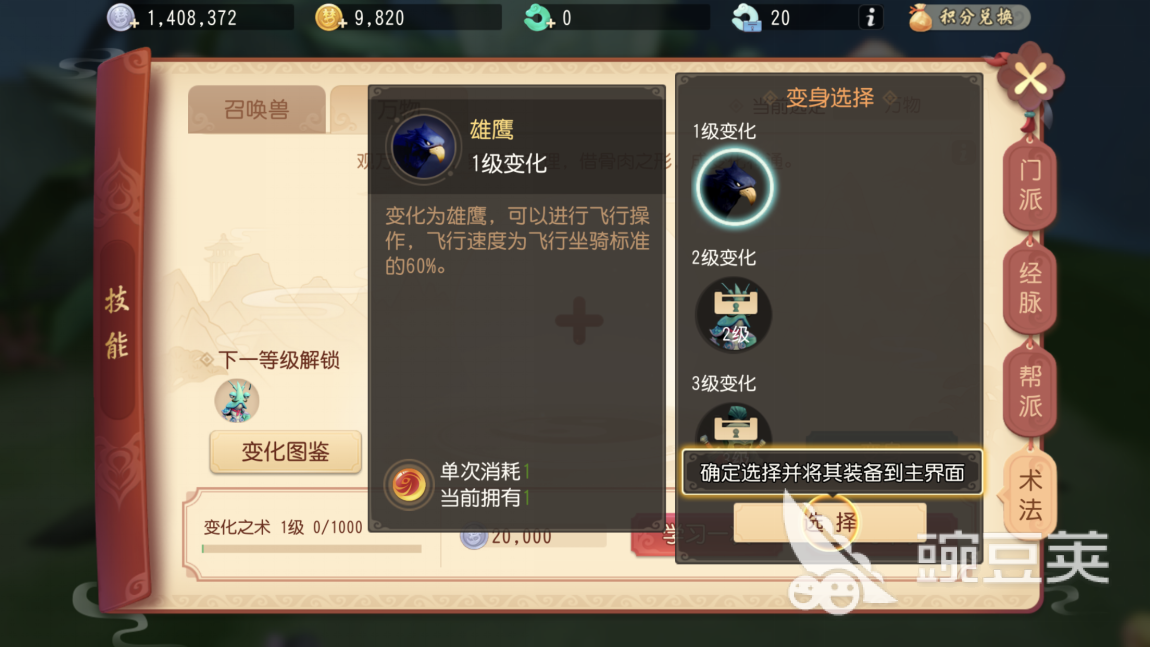Open the info i icon
Image resolution: width=1150 pixels, height=647 pixels.
(871, 17)
